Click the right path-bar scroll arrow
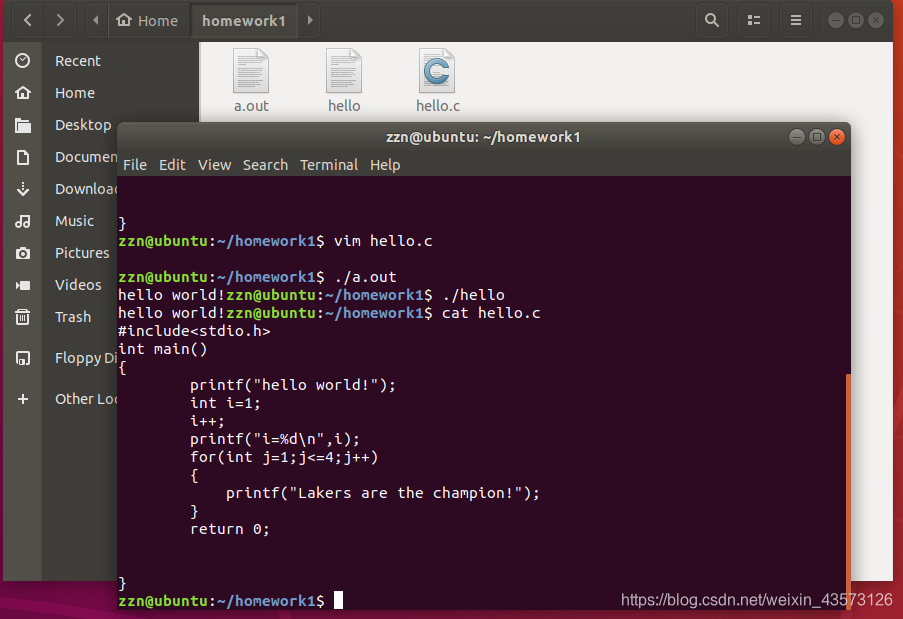Image resolution: width=903 pixels, height=619 pixels. 310,21
